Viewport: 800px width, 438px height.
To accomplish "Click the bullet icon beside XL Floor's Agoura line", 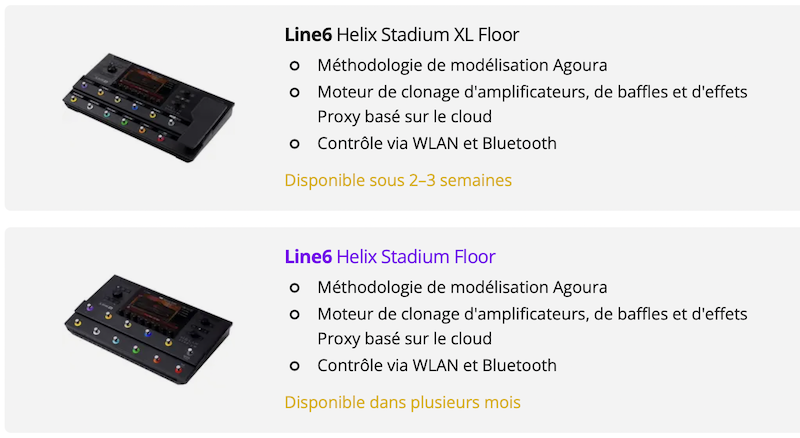I will pyautogui.click(x=294, y=66).
